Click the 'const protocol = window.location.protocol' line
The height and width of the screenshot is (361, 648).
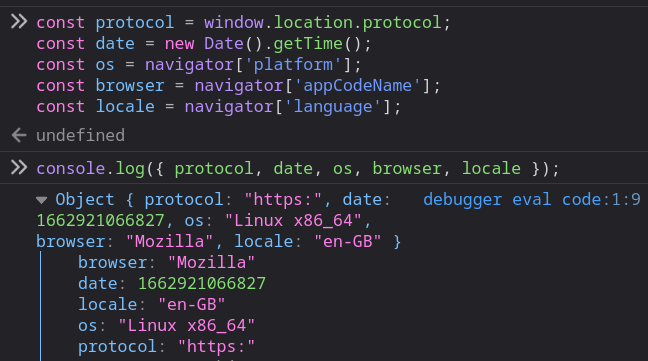click(x=243, y=23)
